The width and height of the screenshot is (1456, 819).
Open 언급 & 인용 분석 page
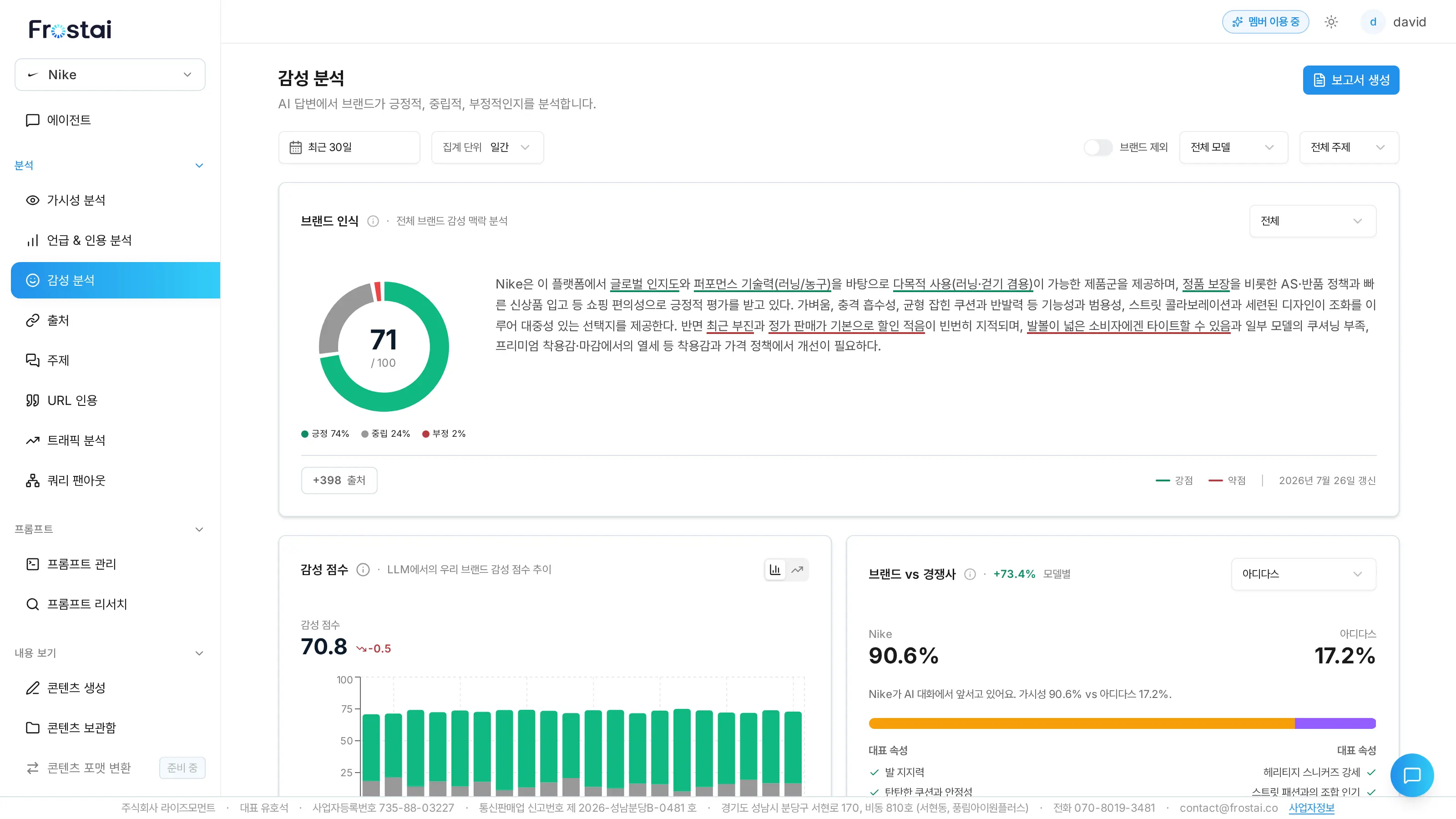pyautogui.click(x=110, y=240)
